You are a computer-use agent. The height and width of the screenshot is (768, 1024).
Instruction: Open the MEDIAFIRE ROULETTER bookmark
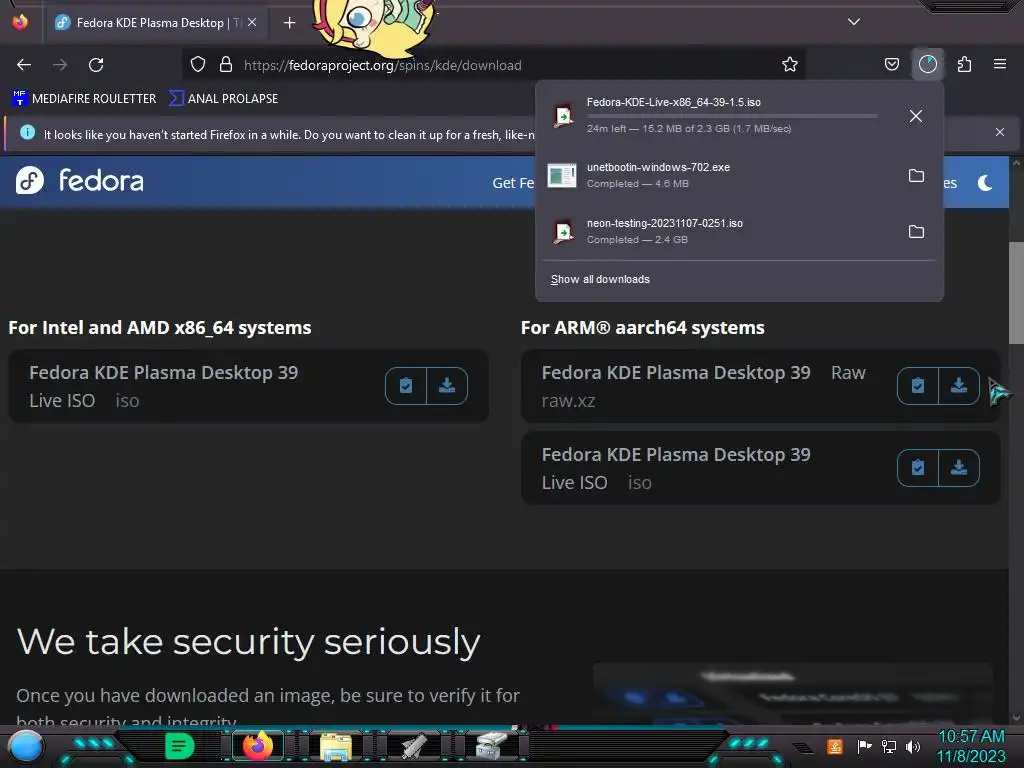84,99
